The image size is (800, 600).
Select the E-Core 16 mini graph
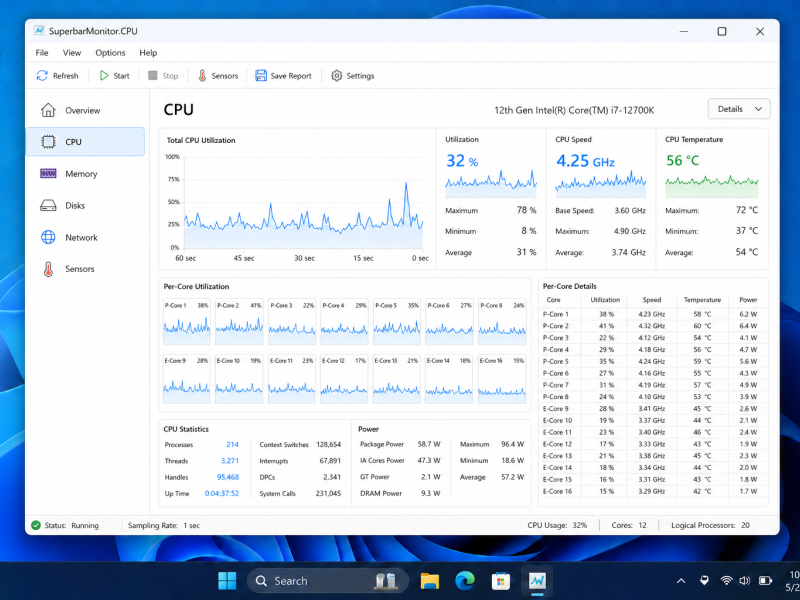pos(502,379)
